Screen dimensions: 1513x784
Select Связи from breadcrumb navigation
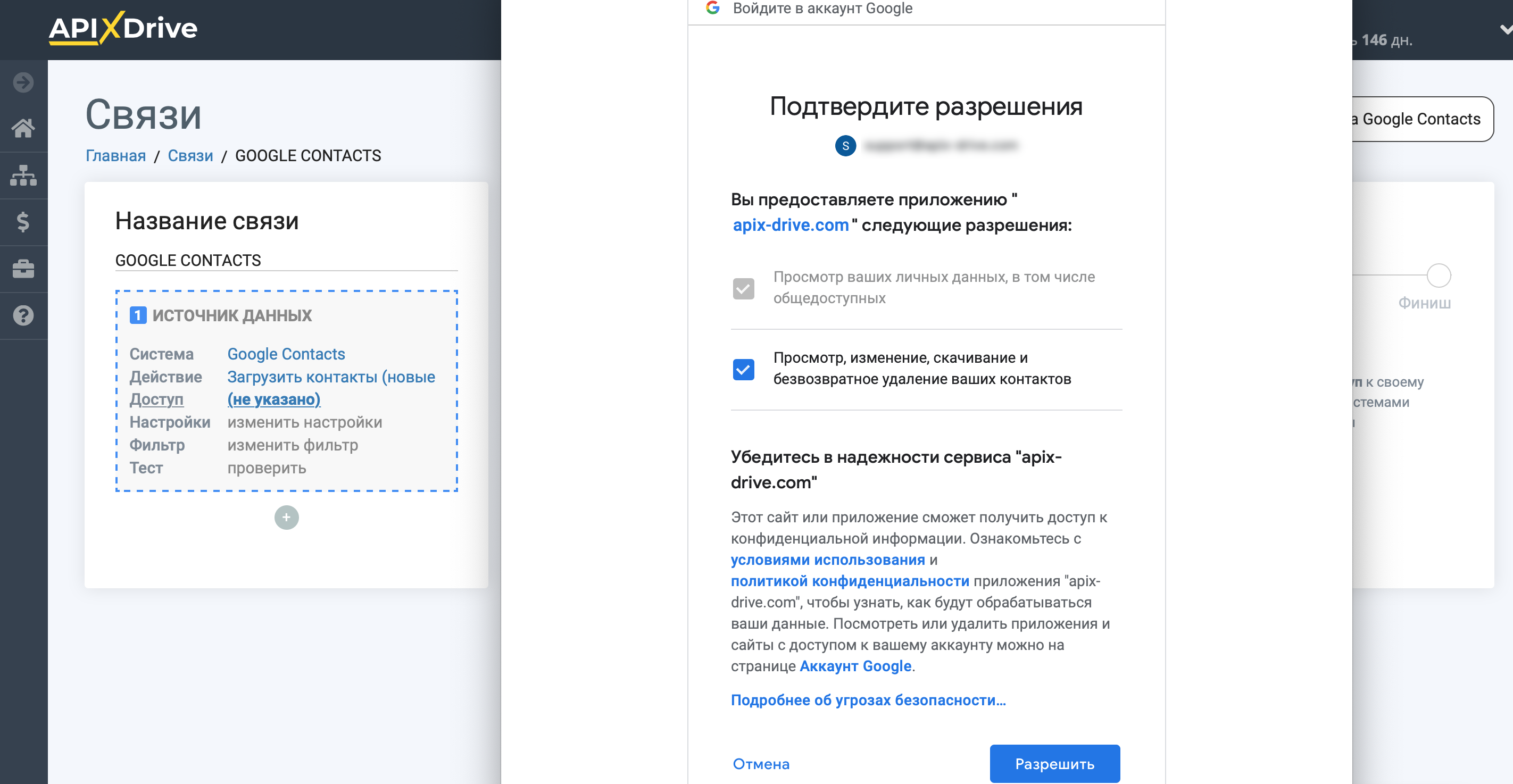(192, 156)
